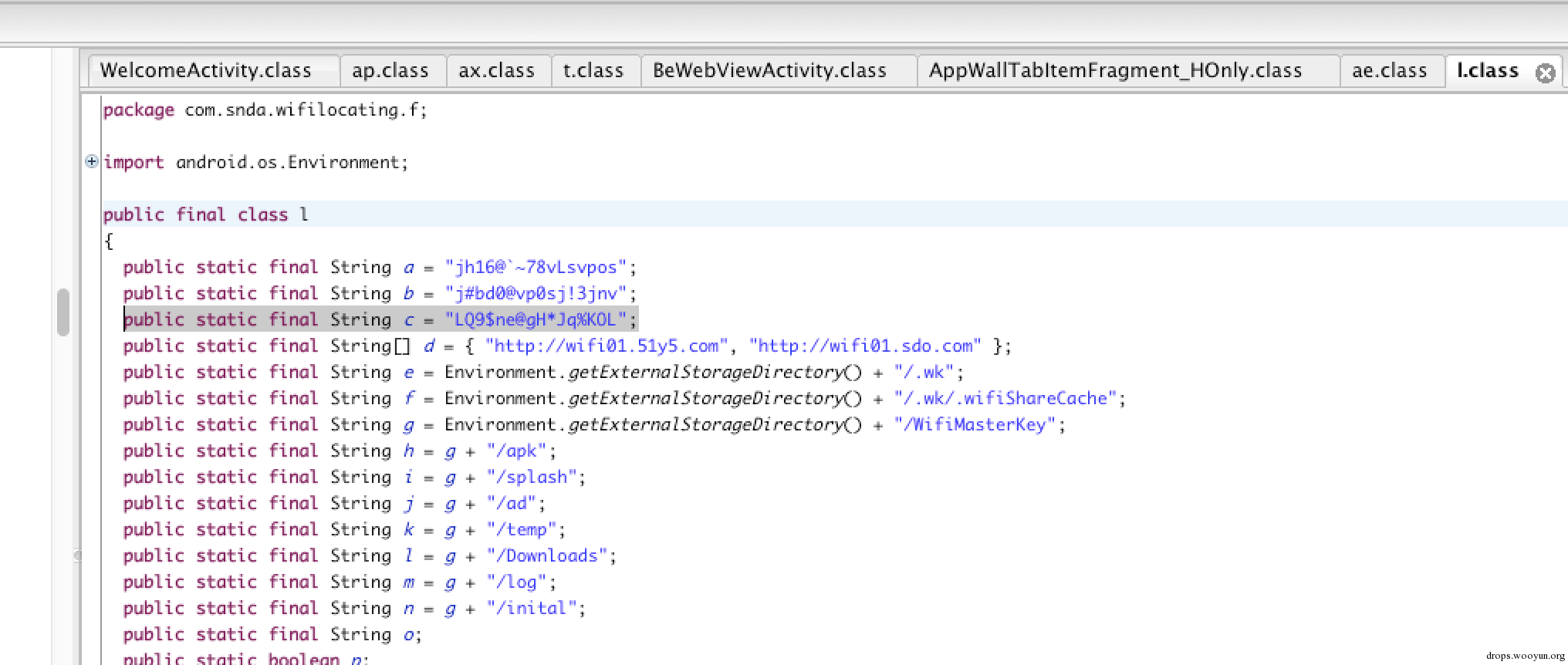
Task: Click the package com.snda.wifilocating.f line
Action: click(x=265, y=110)
